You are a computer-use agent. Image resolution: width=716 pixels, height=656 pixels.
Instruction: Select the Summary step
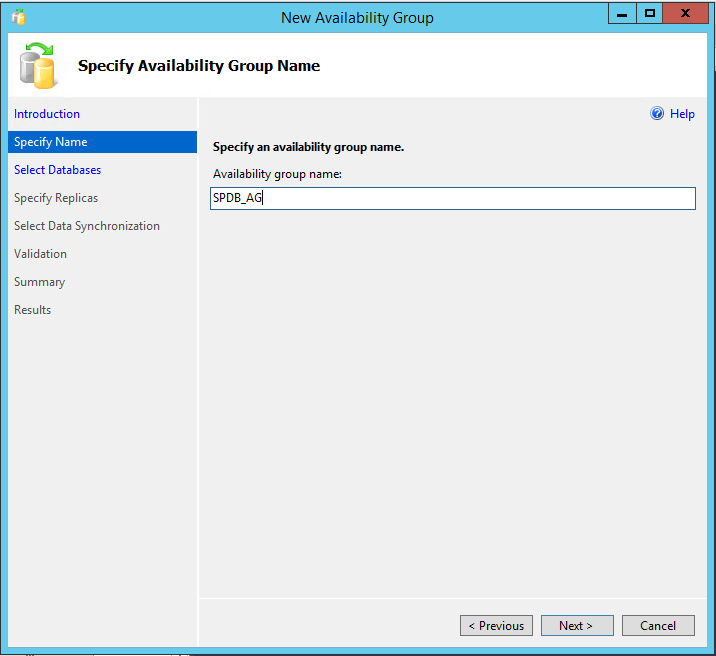coord(39,282)
